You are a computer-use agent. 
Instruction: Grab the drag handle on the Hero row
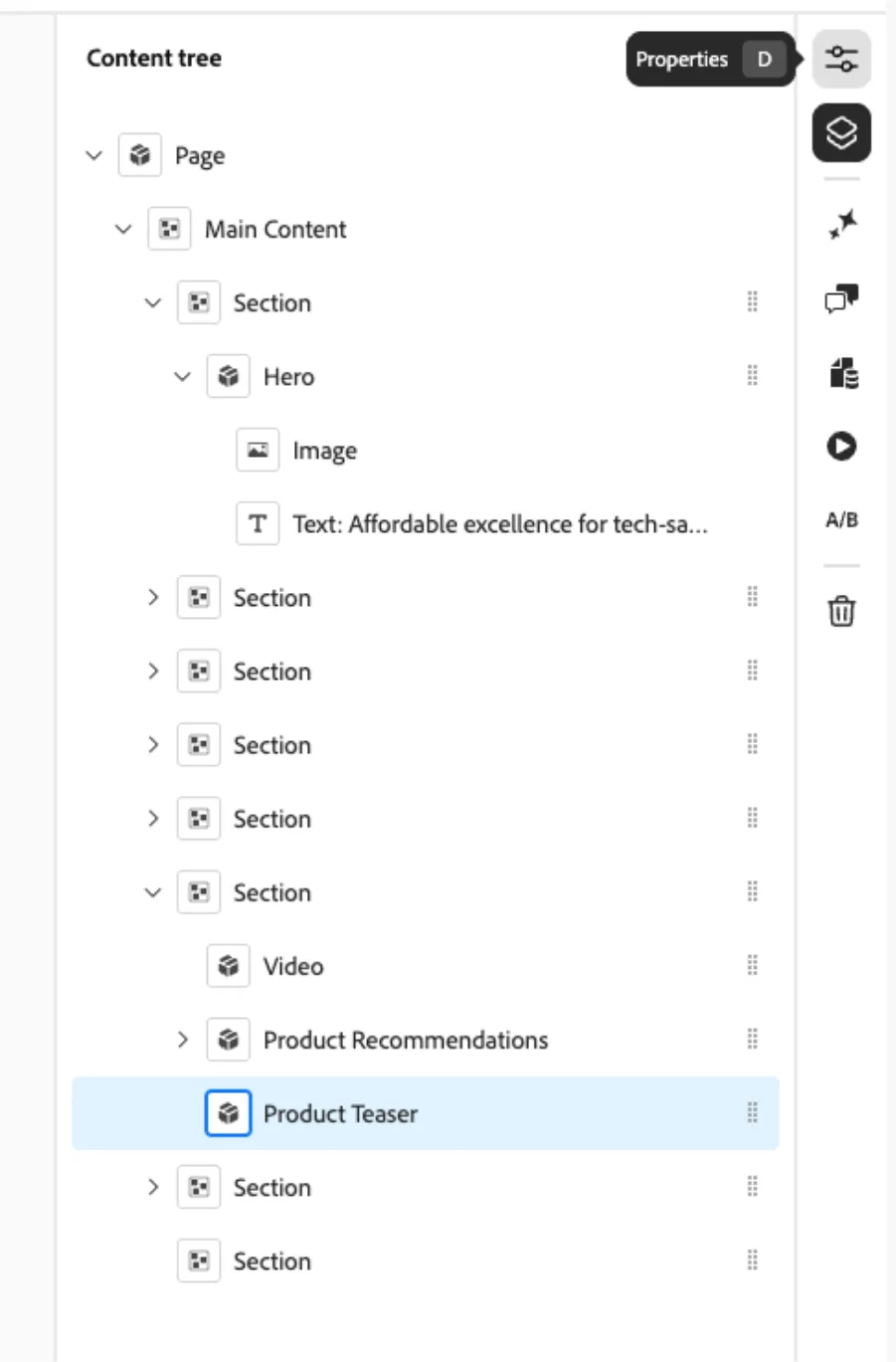(753, 375)
